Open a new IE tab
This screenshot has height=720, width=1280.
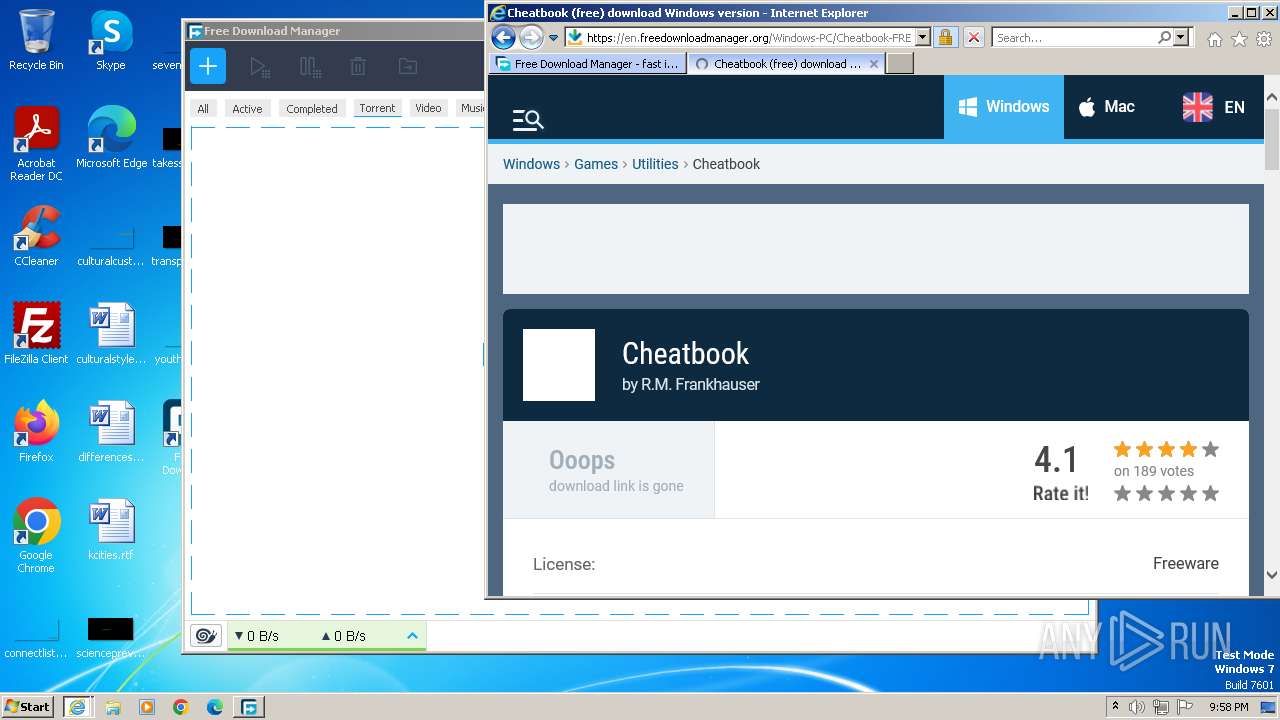[900, 64]
